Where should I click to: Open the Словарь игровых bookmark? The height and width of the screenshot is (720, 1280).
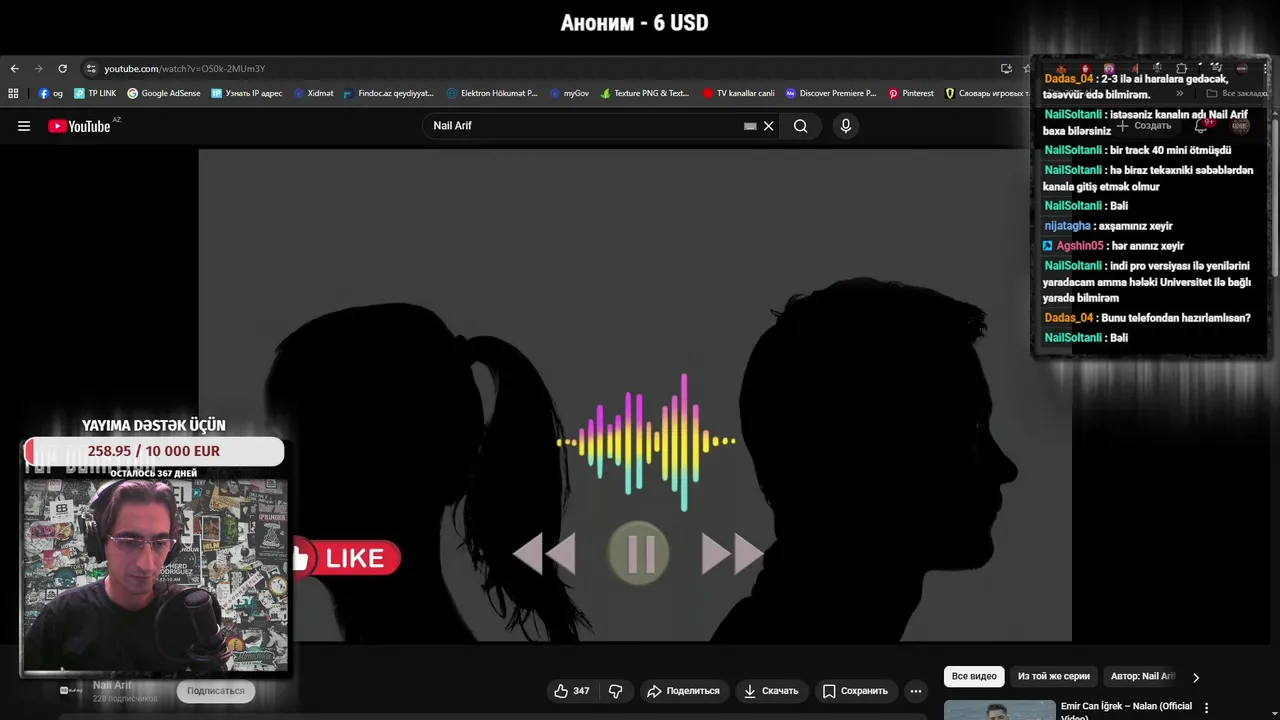tap(987, 93)
